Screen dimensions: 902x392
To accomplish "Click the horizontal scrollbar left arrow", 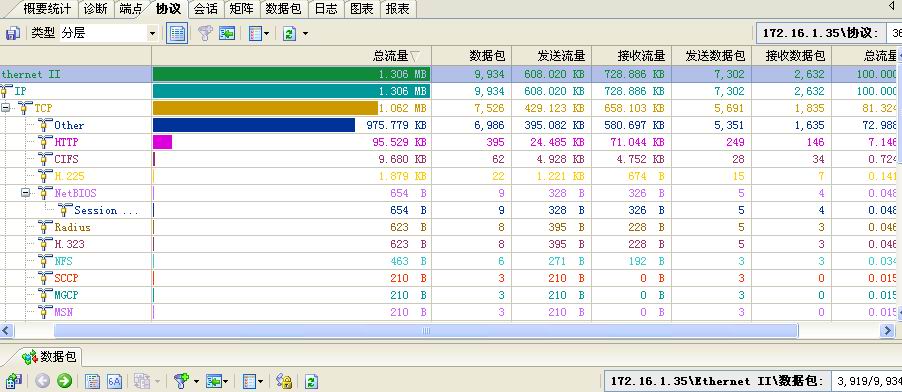I will (x=6, y=330).
